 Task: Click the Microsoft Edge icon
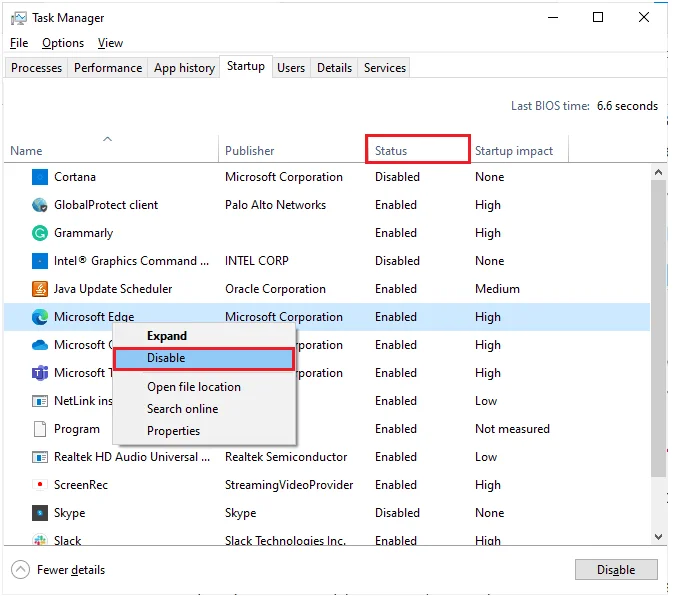[40, 317]
